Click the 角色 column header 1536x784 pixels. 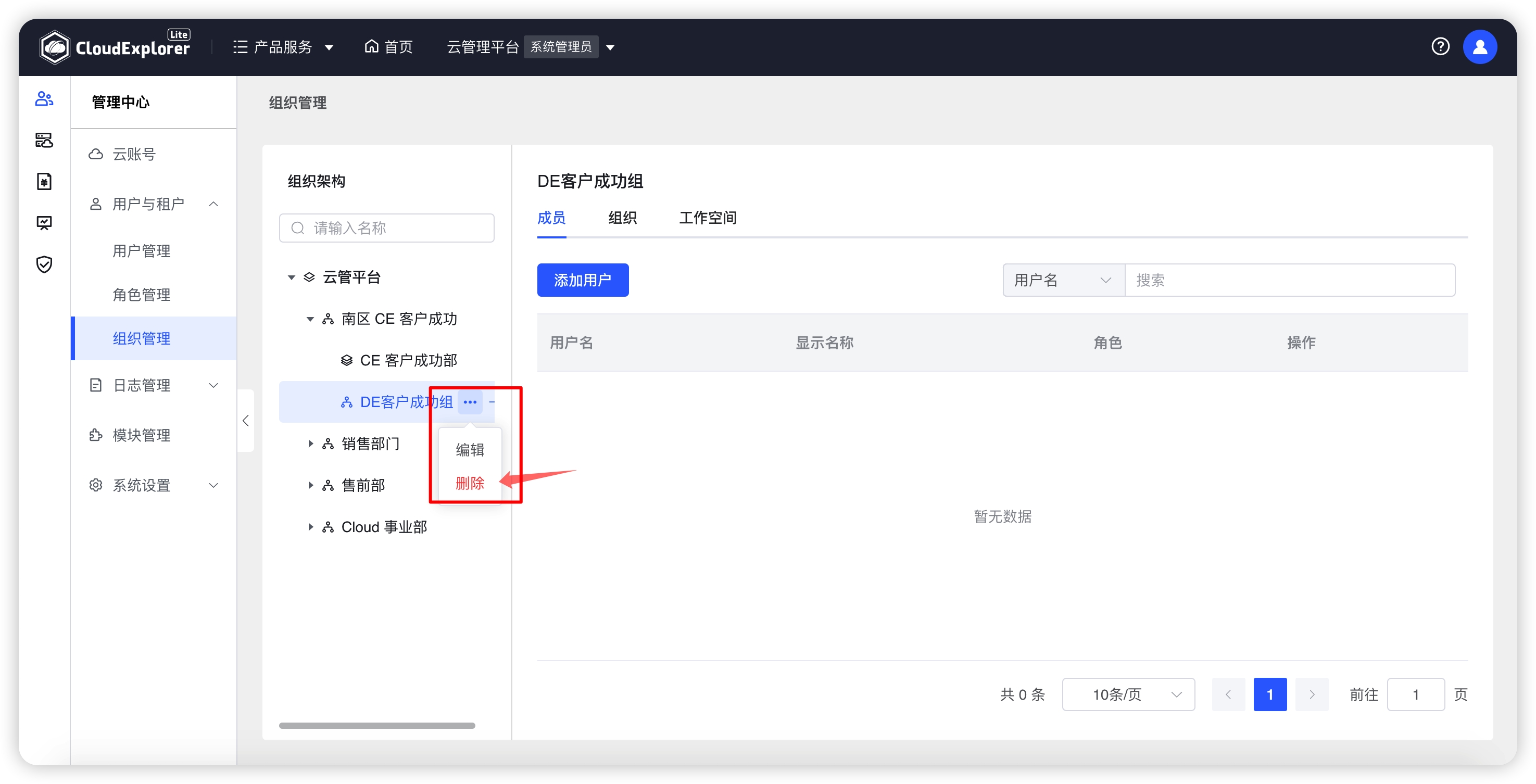click(1107, 342)
